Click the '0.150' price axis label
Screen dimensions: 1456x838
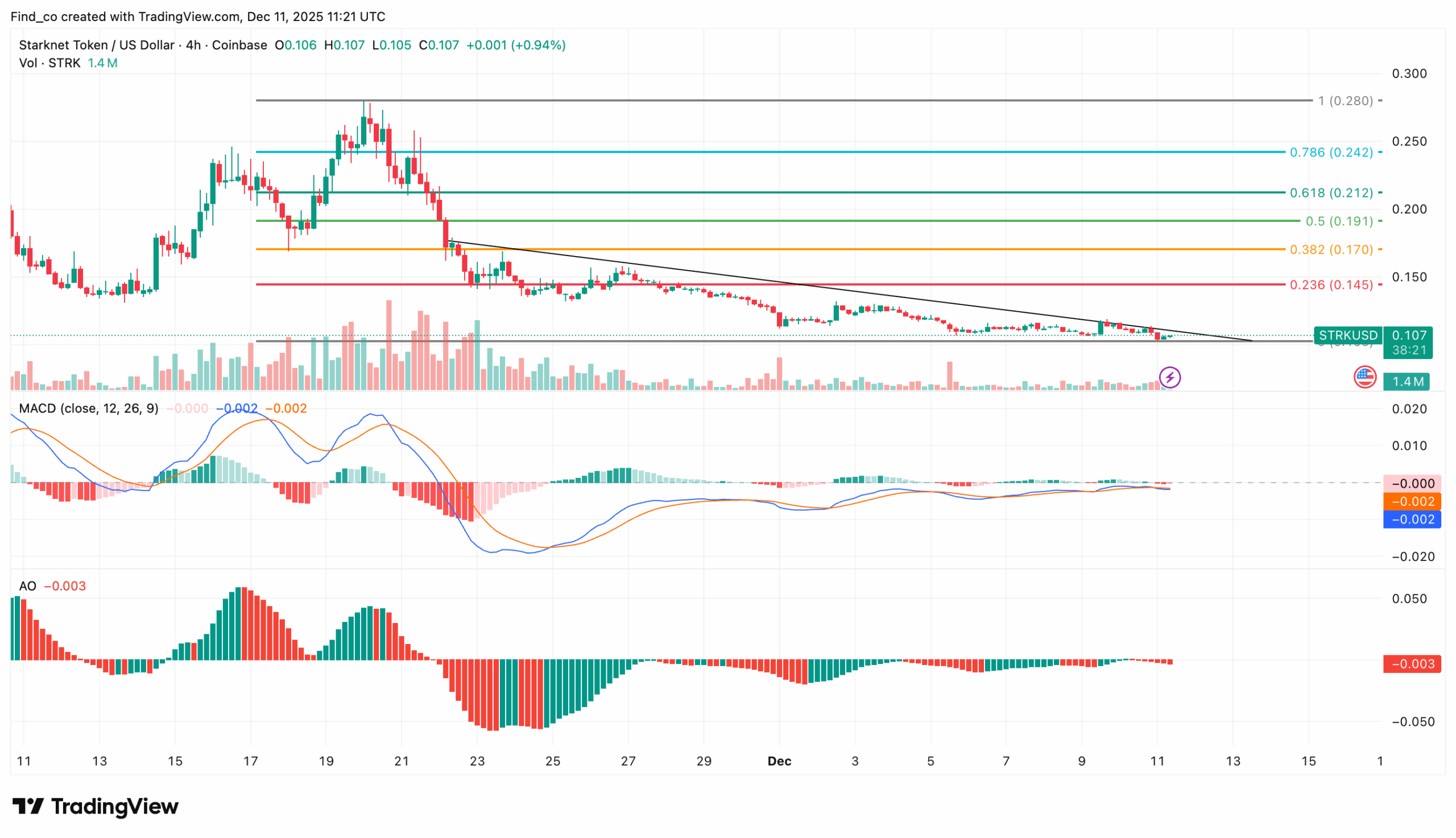[x=1409, y=277]
